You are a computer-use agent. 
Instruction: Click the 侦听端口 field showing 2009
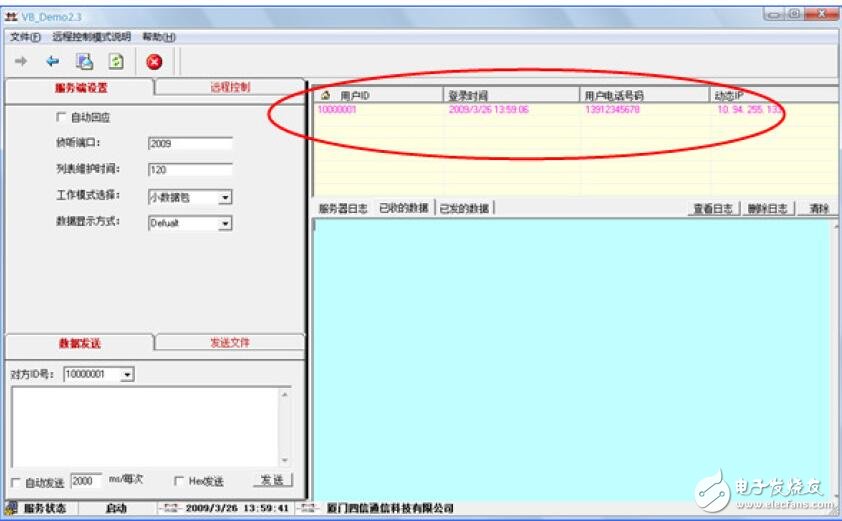(190, 143)
